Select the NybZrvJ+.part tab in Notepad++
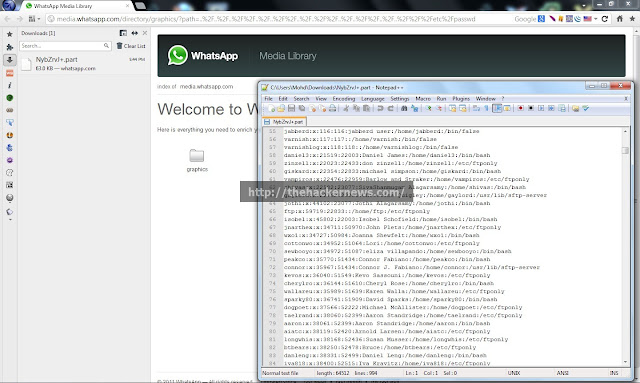 (x=284, y=122)
